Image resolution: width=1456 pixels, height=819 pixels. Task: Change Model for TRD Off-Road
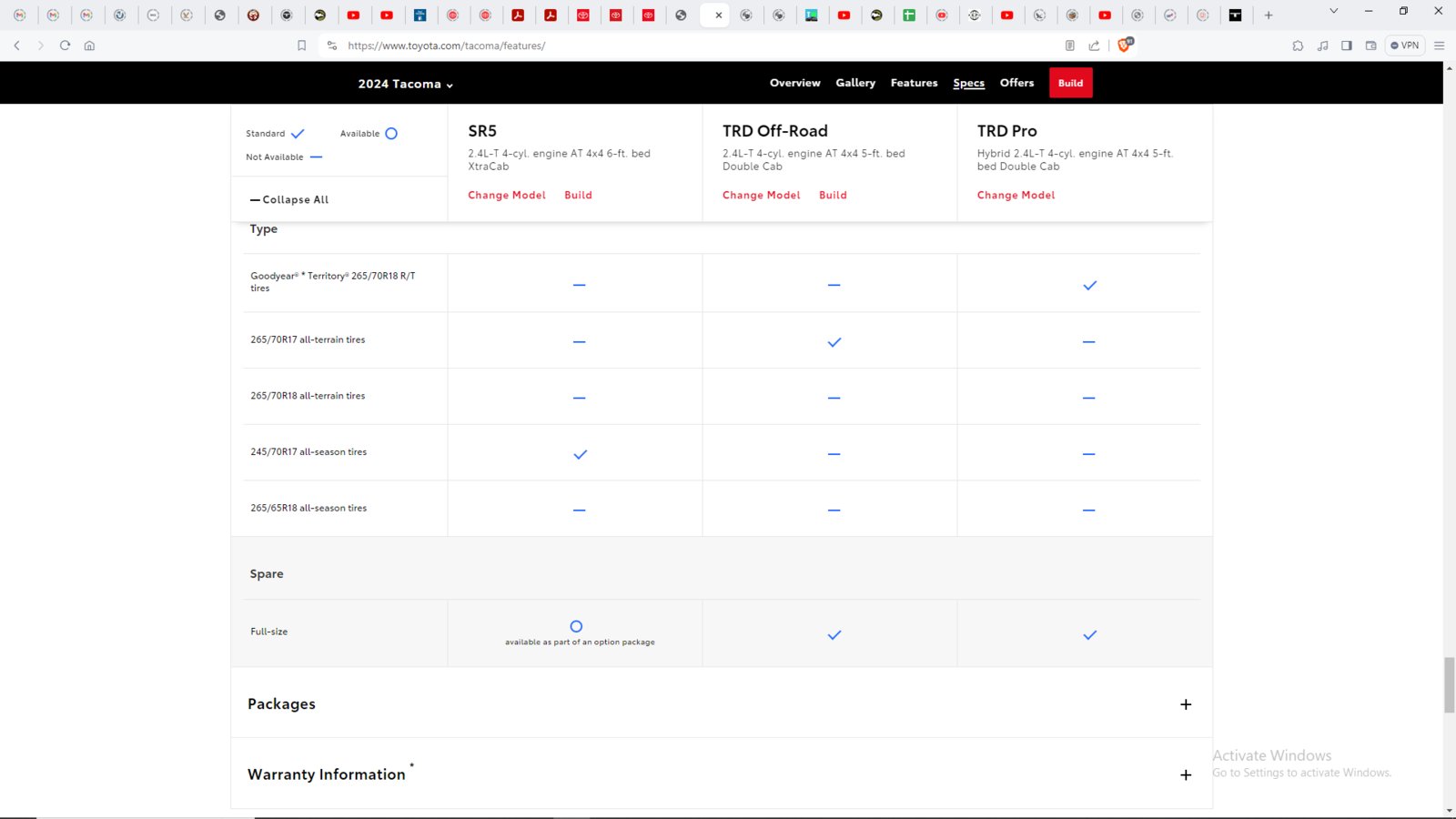coord(762,195)
